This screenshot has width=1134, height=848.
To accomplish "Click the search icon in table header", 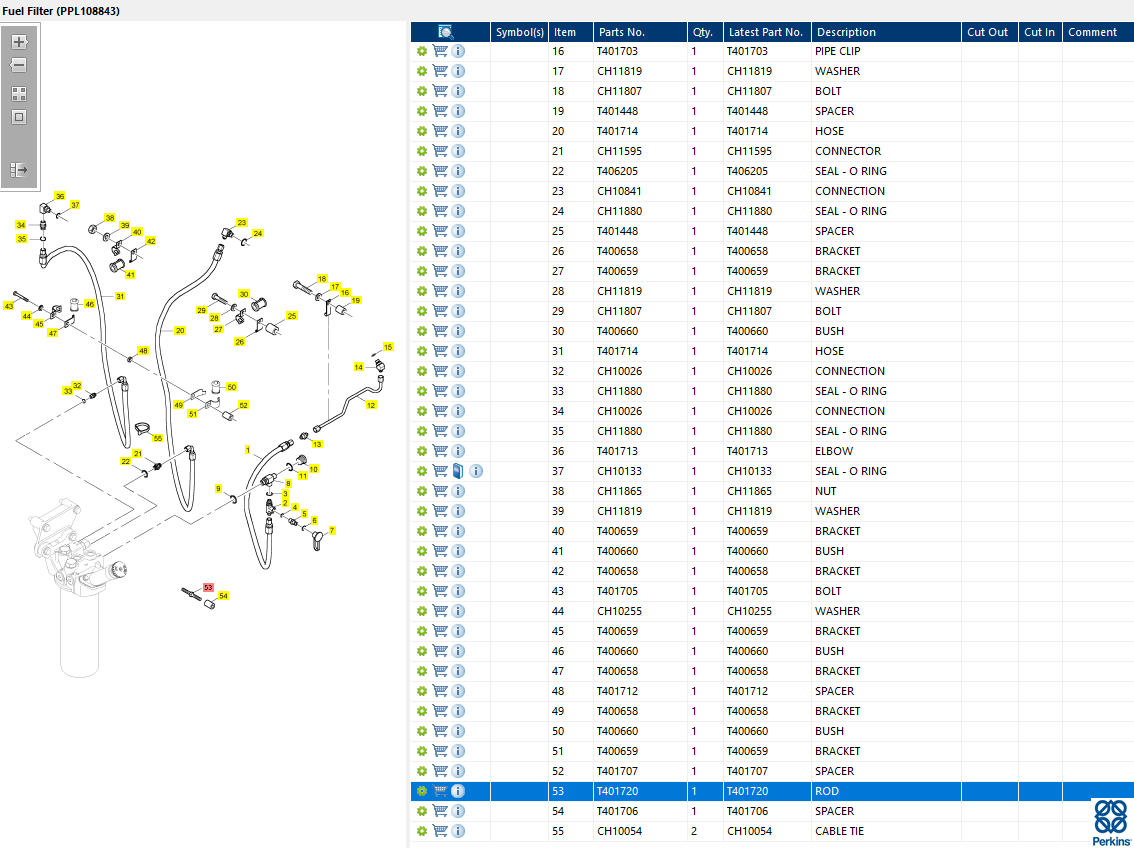I will pyautogui.click(x=446, y=32).
